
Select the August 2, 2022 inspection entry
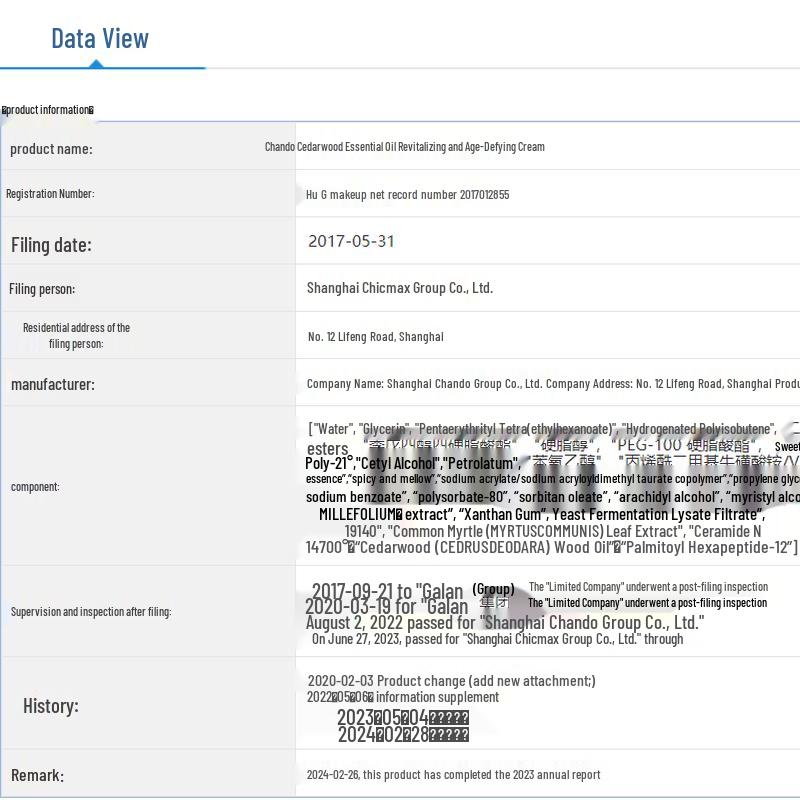(x=504, y=622)
